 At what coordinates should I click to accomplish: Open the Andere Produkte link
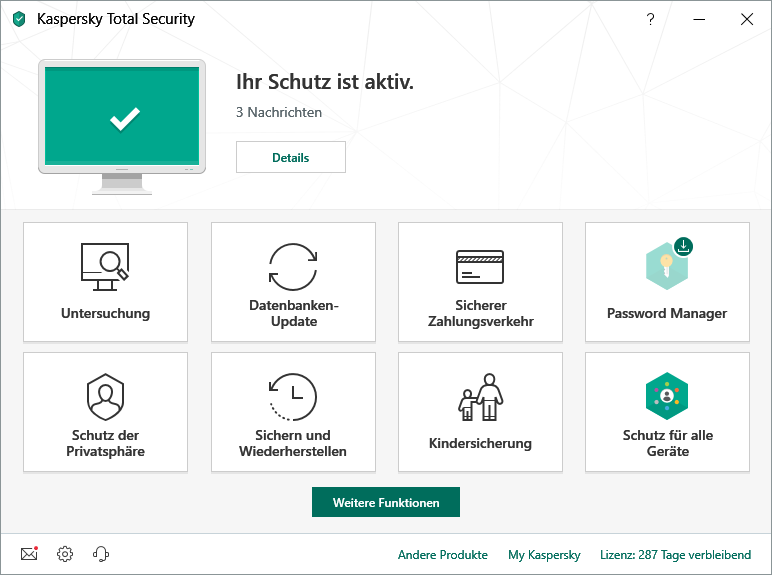click(443, 555)
